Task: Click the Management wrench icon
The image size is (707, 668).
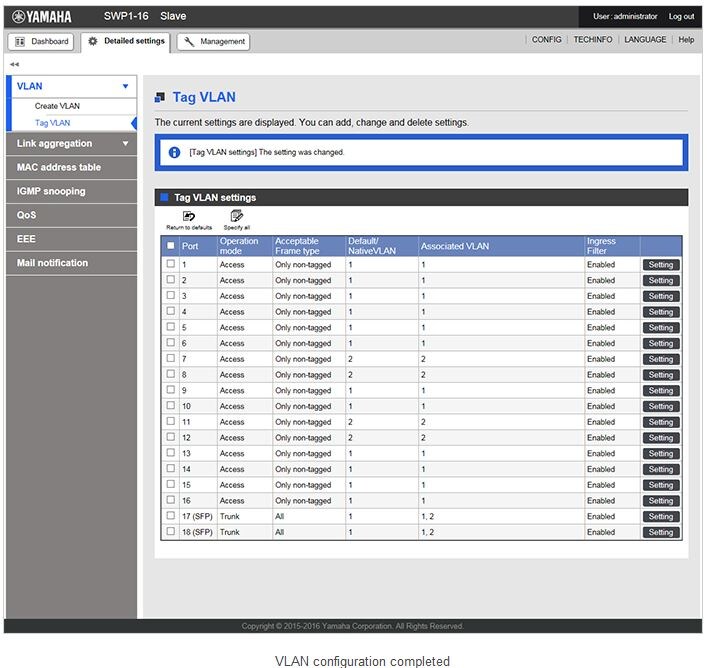Action: click(189, 42)
